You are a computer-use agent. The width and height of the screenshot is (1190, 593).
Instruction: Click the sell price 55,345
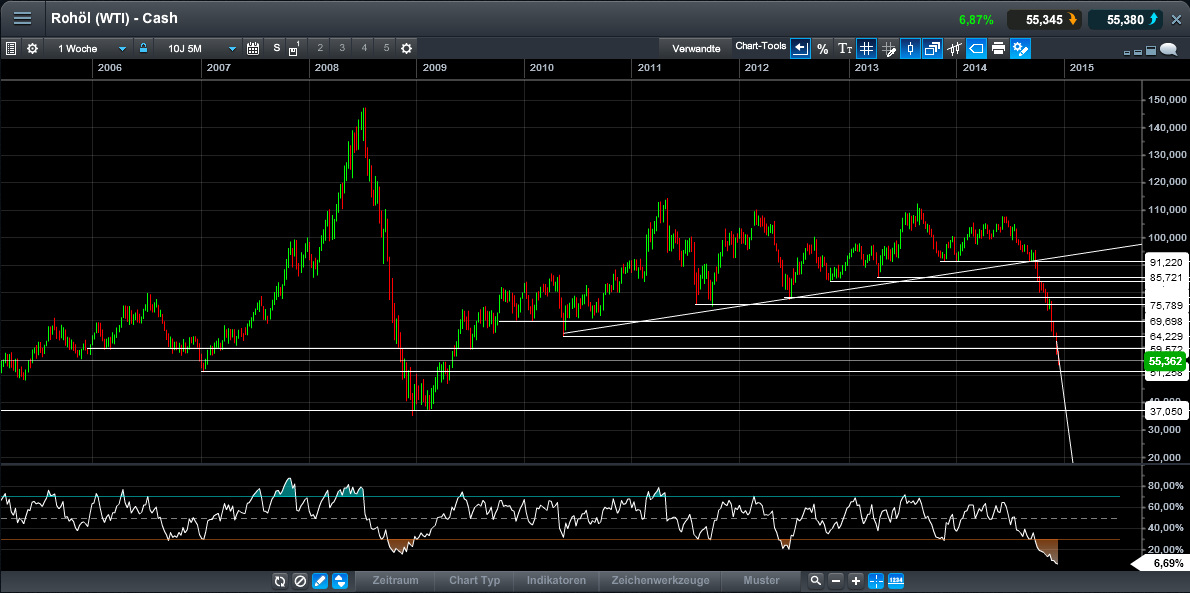pos(1044,20)
